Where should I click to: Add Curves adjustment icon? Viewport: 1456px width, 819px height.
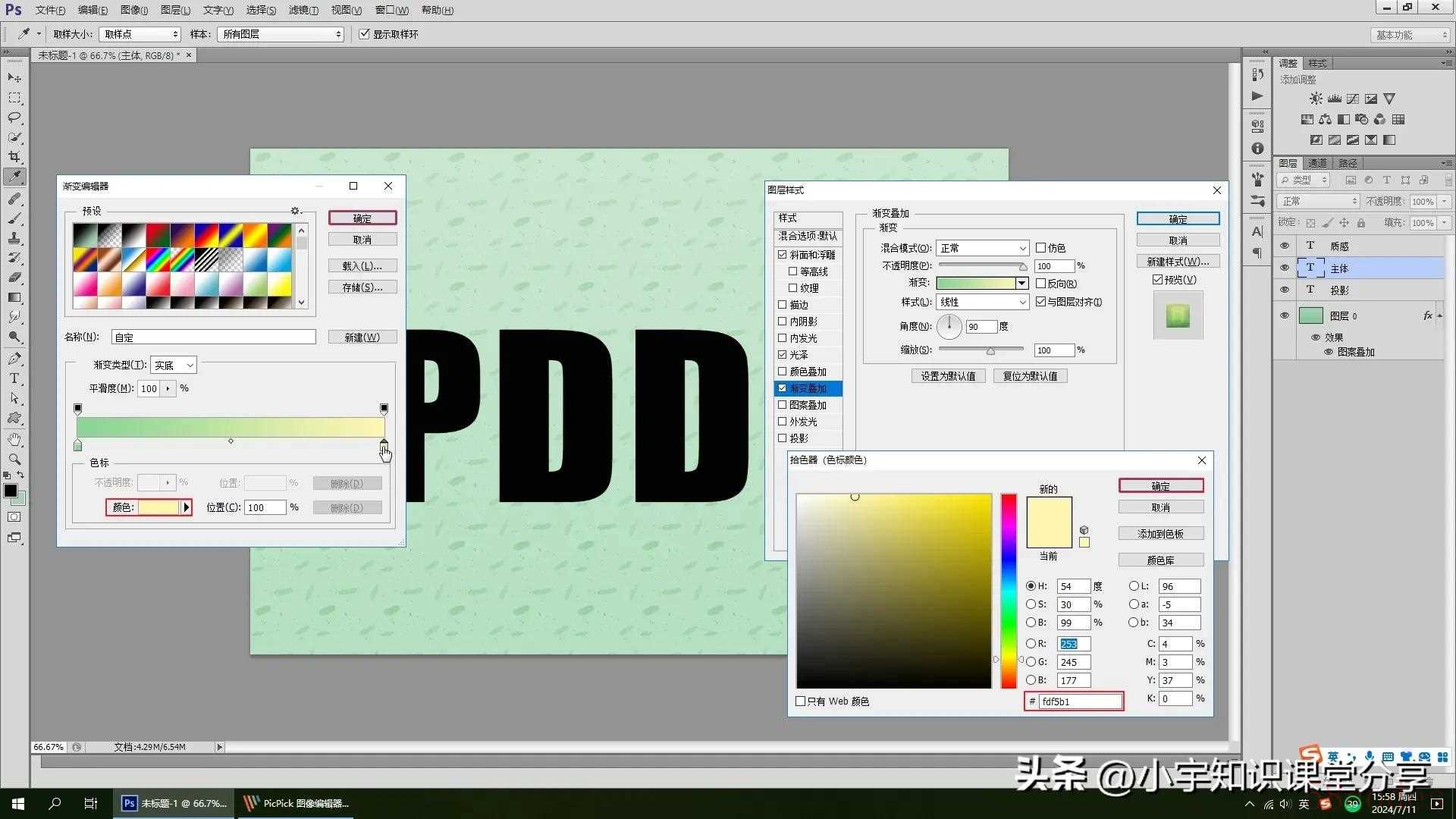click(x=1352, y=99)
